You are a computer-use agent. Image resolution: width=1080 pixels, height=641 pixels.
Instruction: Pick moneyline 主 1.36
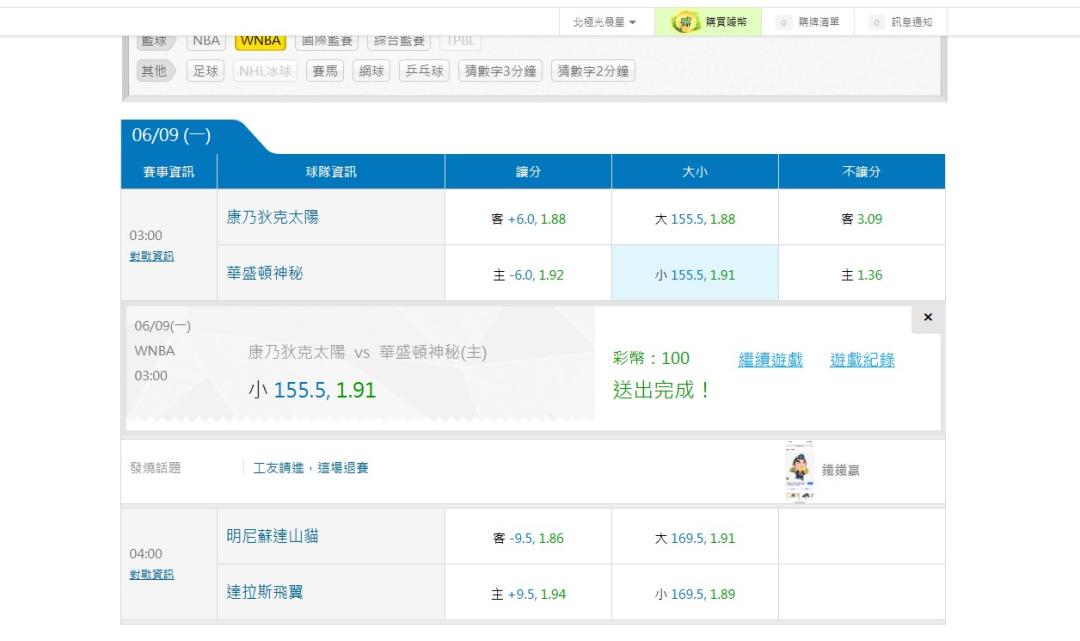(x=862, y=275)
